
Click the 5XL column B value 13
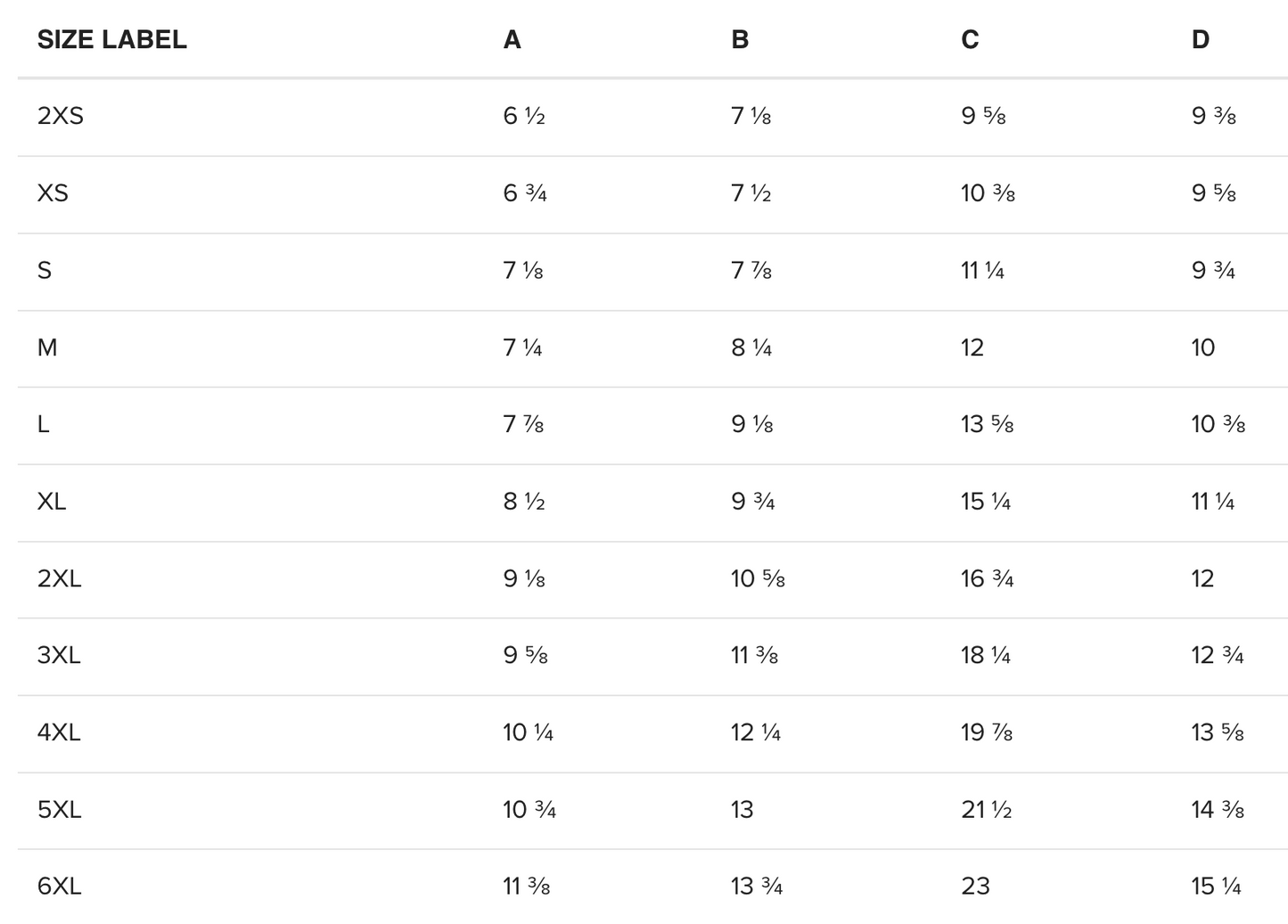[x=742, y=810]
